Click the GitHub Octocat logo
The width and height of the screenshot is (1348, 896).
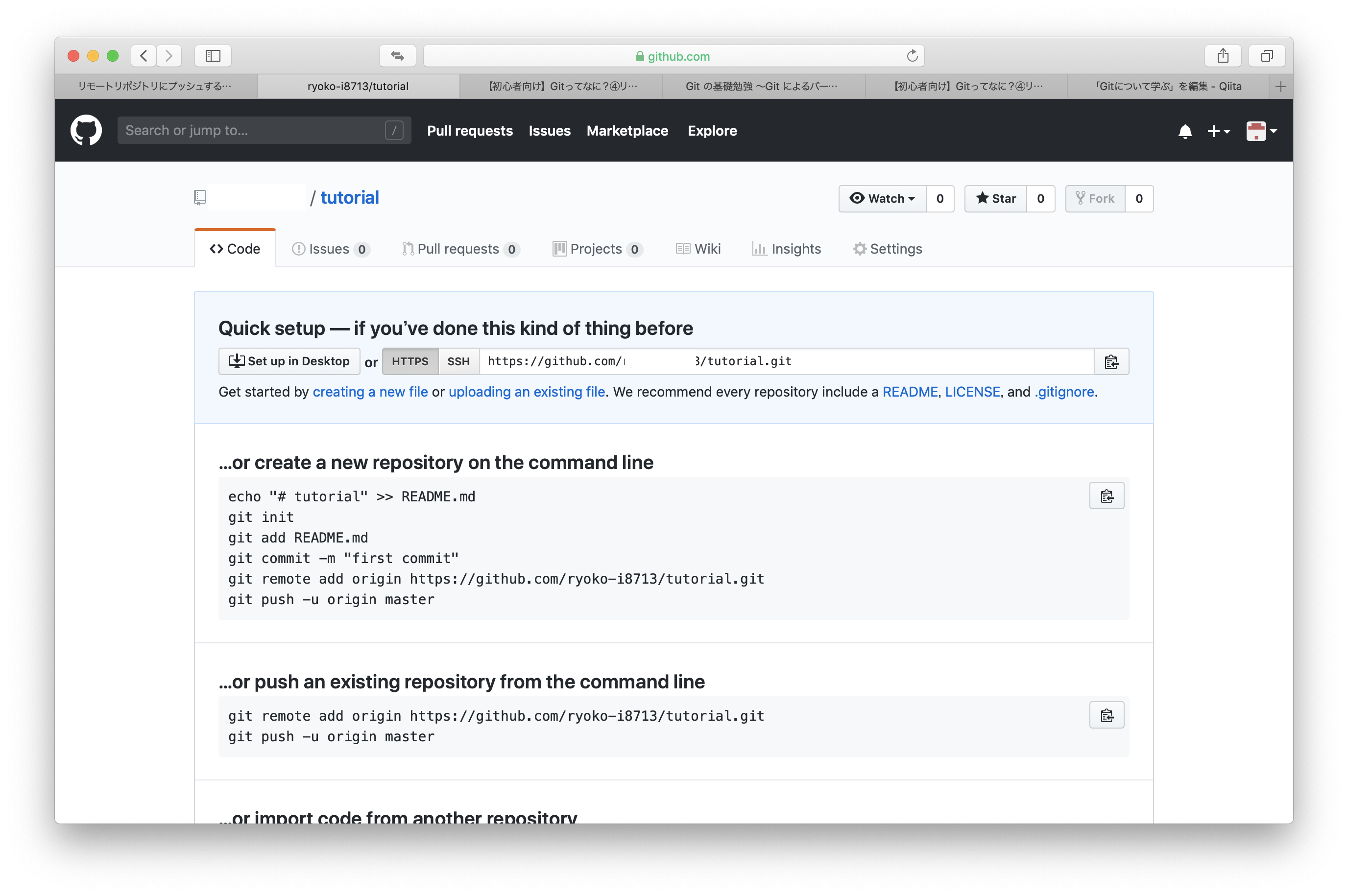(86, 130)
